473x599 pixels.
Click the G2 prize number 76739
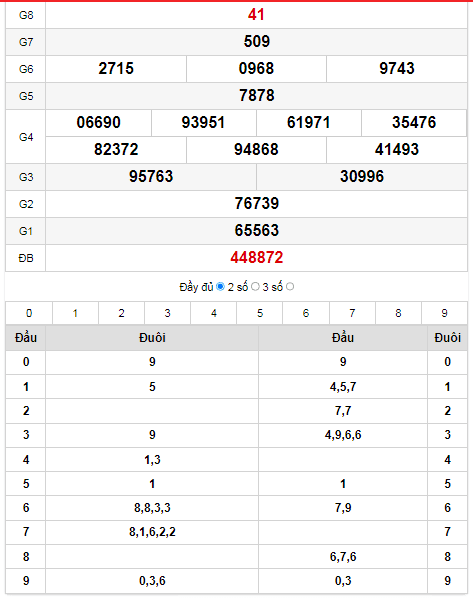(256, 203)
